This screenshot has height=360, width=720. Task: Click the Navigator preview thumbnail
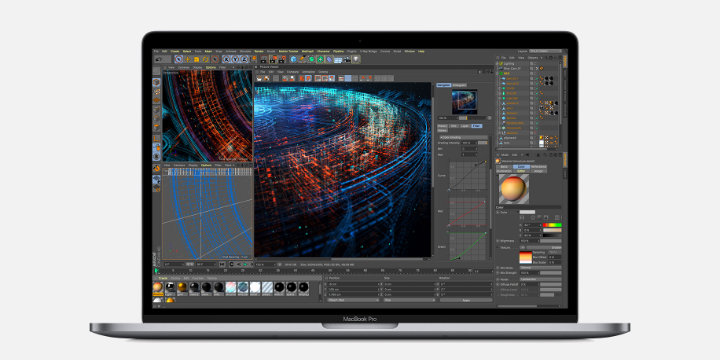(465, 101)
